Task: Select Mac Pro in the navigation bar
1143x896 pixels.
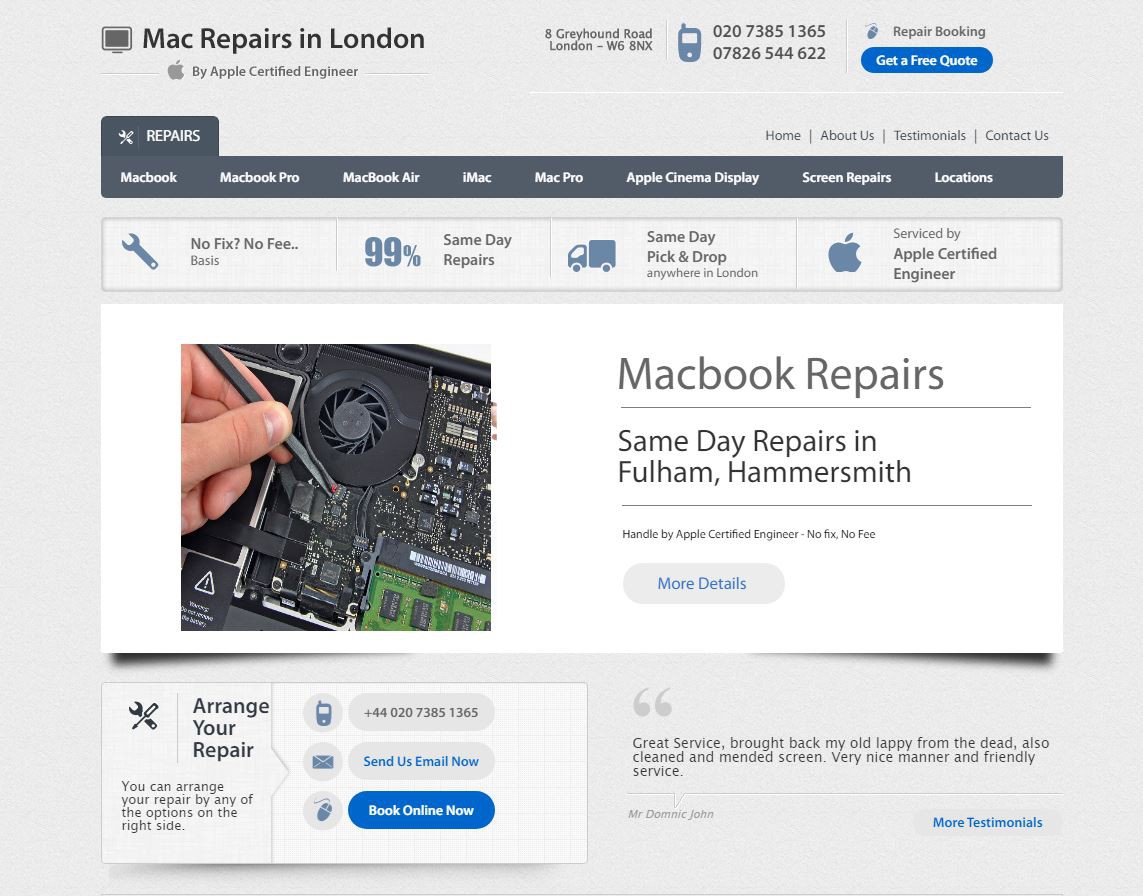Action: [558, 177]
